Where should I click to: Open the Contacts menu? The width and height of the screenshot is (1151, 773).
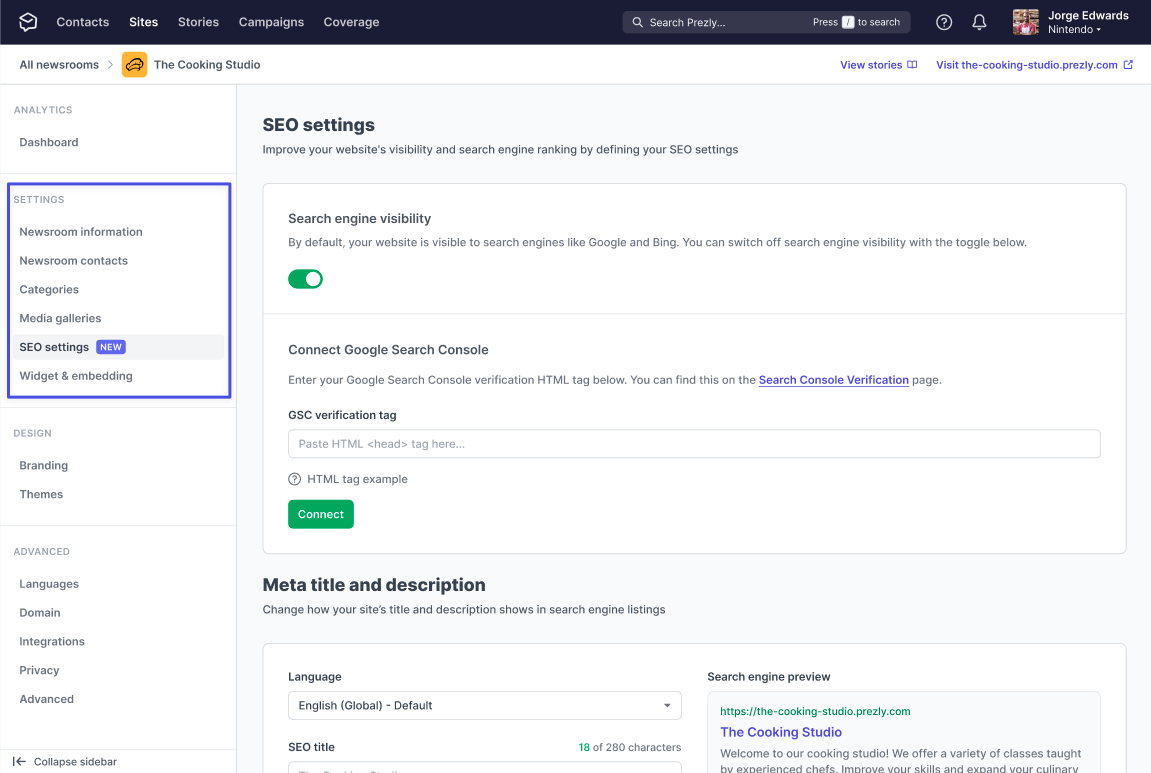coord(83,22)
